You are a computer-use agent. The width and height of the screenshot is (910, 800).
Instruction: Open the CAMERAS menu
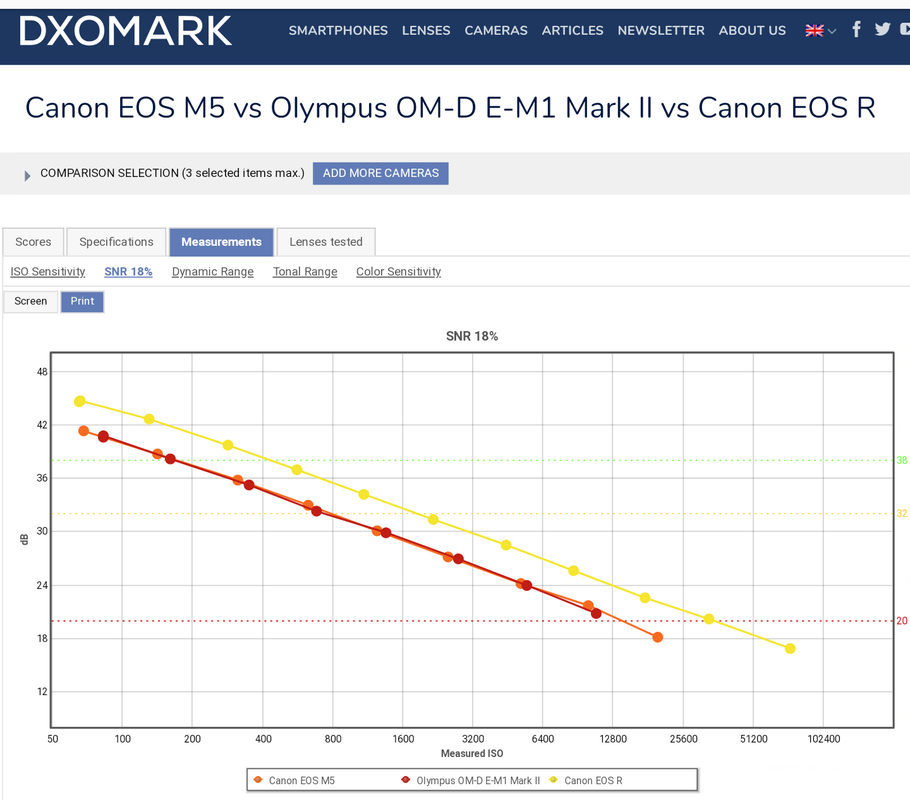coord(496,30)
